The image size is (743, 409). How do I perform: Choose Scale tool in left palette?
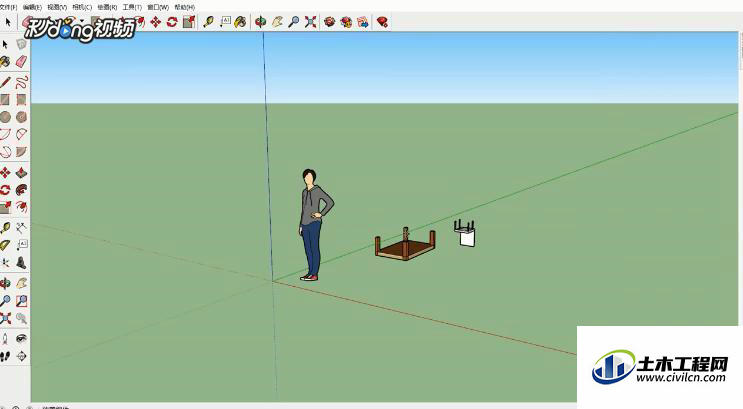pyautogui.click(x=5, y=207)
